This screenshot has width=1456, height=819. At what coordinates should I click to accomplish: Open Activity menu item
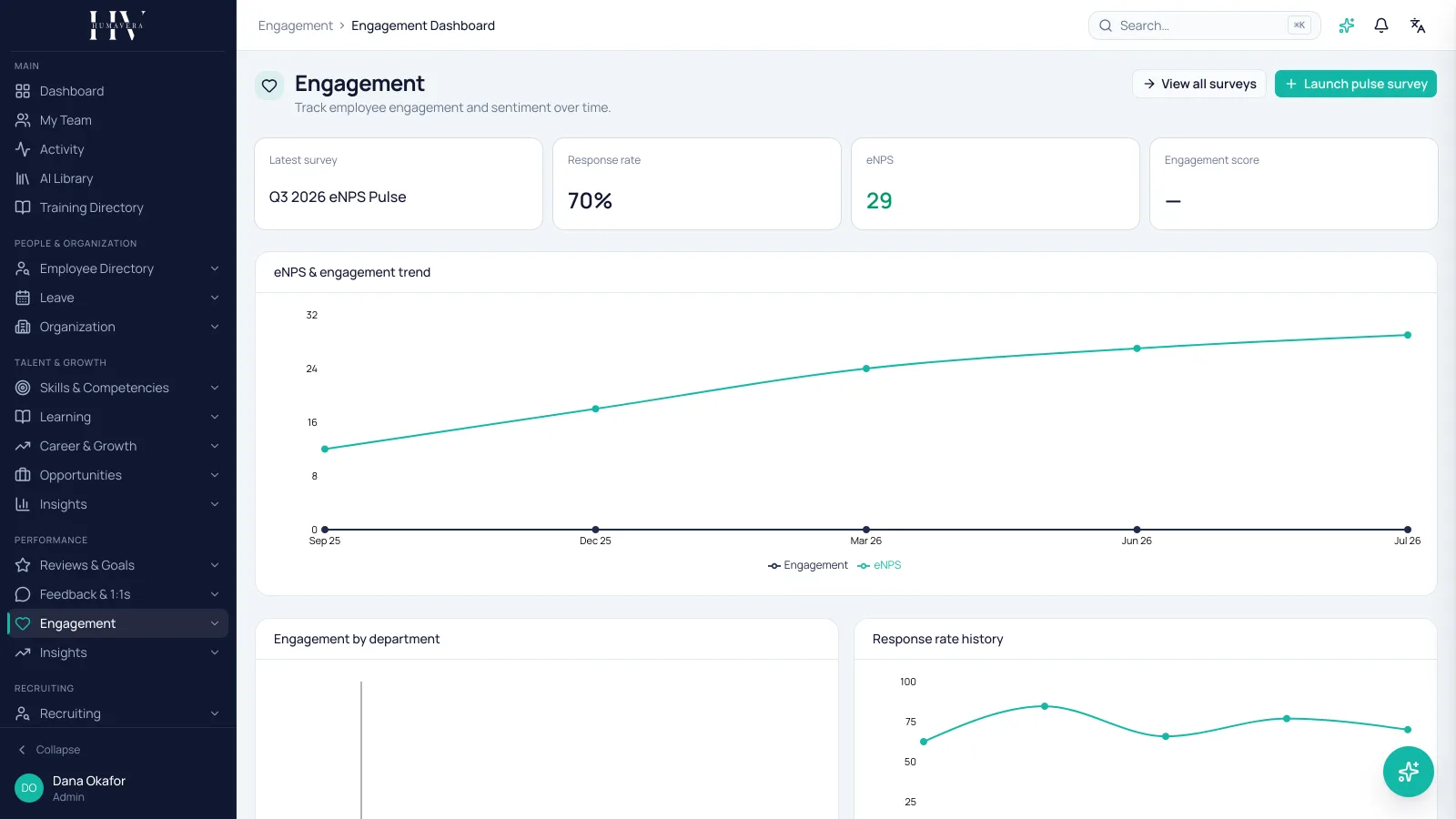click(117, 149)
